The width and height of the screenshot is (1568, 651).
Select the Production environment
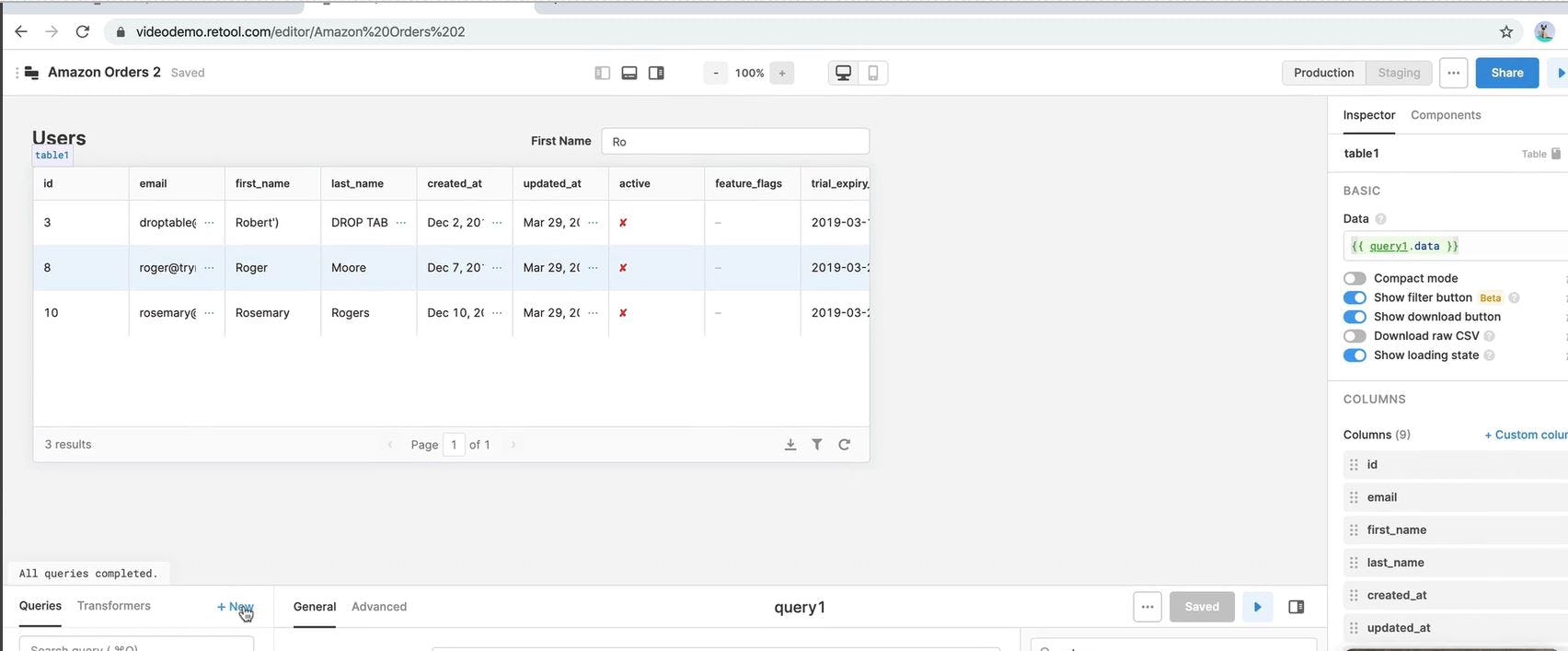[1323, 73]
